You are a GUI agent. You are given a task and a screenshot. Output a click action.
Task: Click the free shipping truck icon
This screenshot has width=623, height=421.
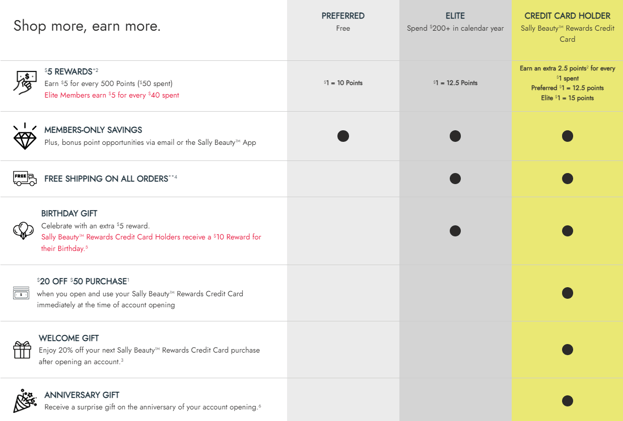25,178
